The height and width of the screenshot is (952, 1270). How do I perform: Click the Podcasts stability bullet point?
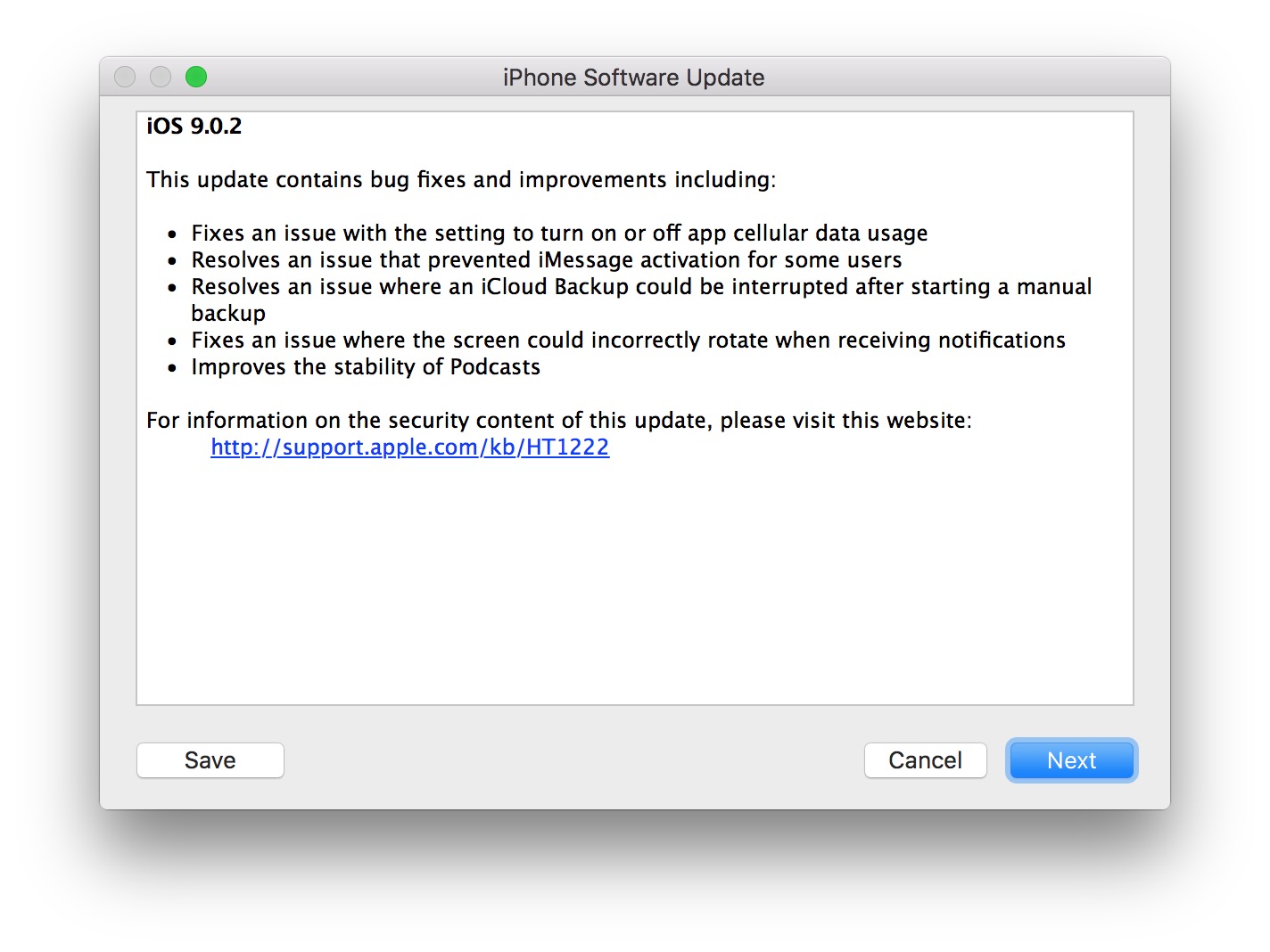(x=365, y=366)
